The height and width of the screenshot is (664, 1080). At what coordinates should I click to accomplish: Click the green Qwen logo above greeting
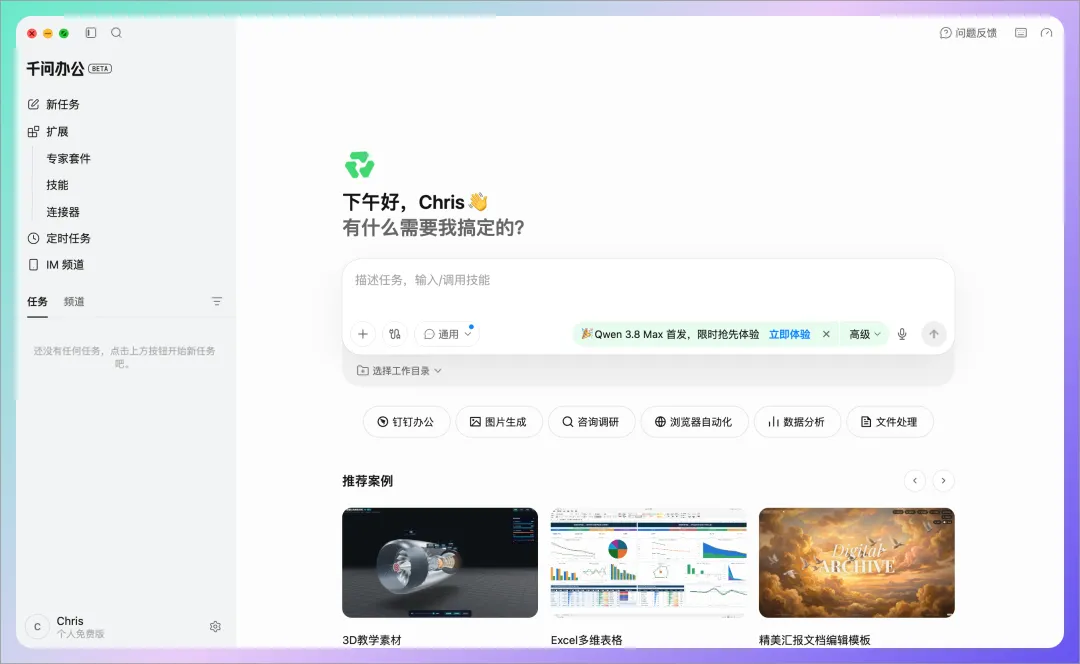[360, 165]
